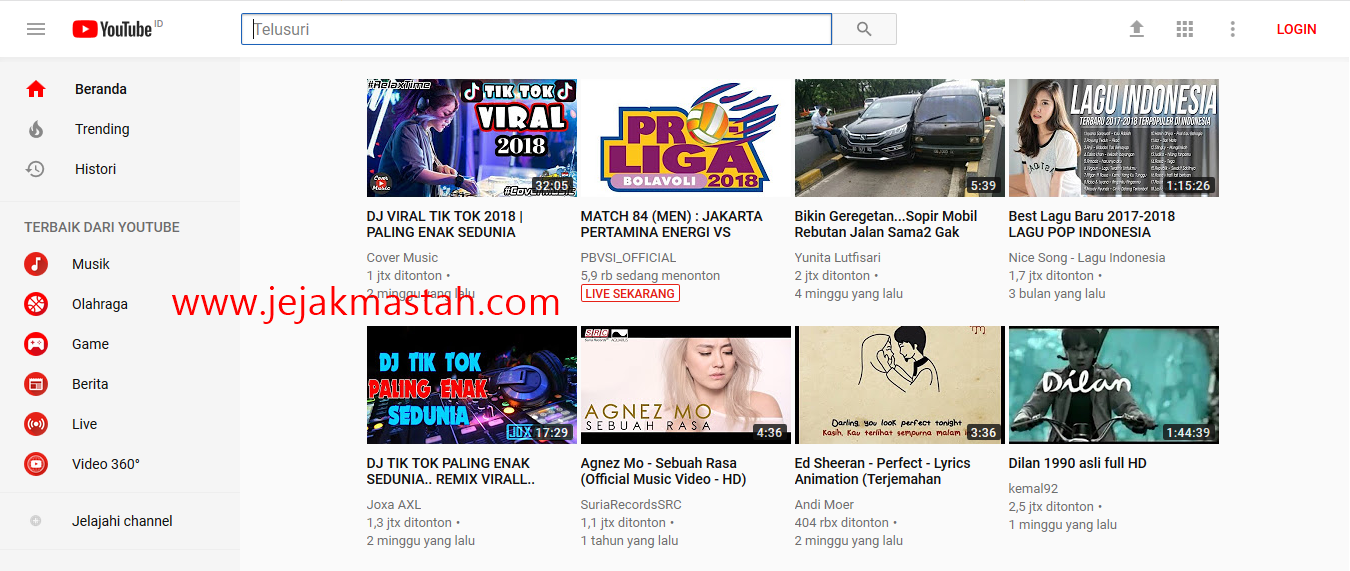The width and height of the screenshot is (1350, 571).
Task: Open the Yunita Lutfisari channel
Action: pos(837,258)
